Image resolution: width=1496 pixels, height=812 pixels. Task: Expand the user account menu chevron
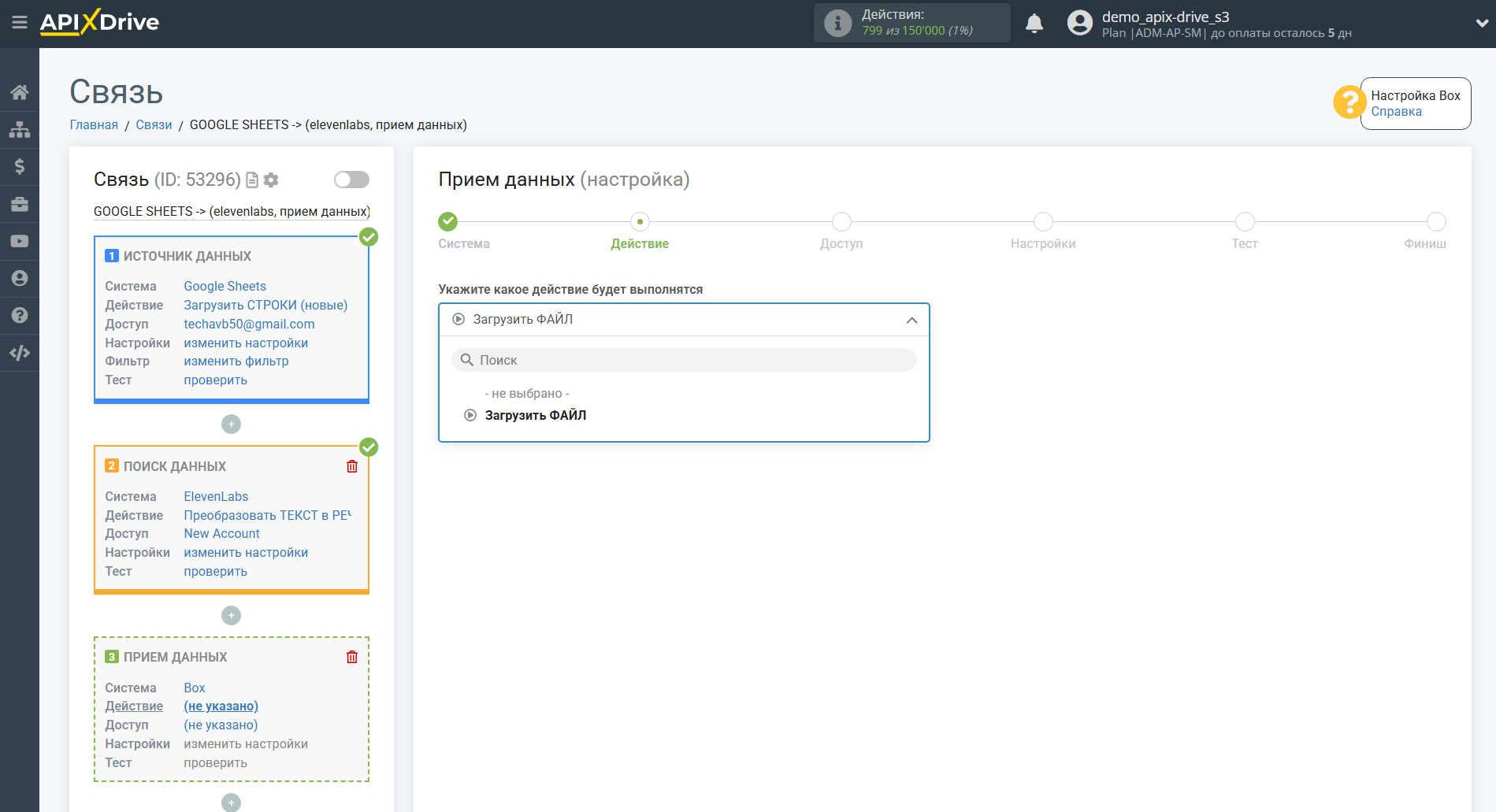1481,24
